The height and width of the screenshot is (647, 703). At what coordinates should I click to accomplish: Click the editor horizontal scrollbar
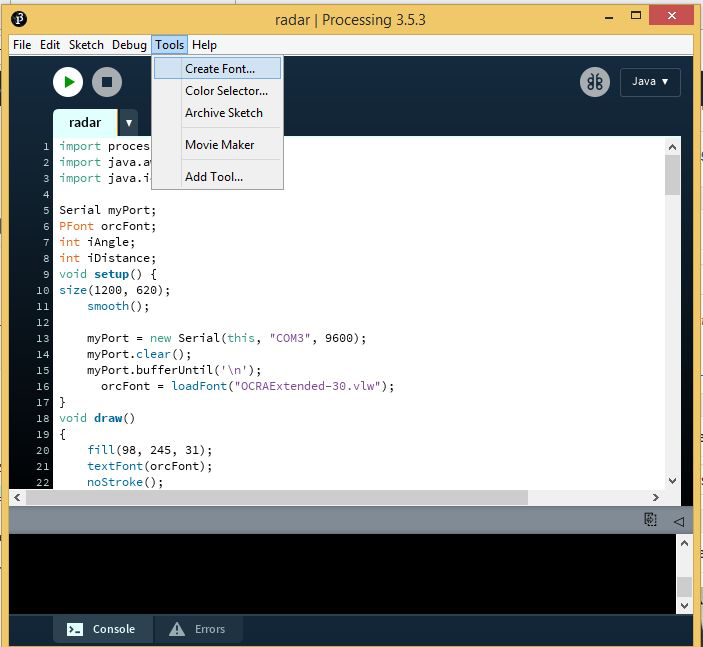(x=270, y=497)
